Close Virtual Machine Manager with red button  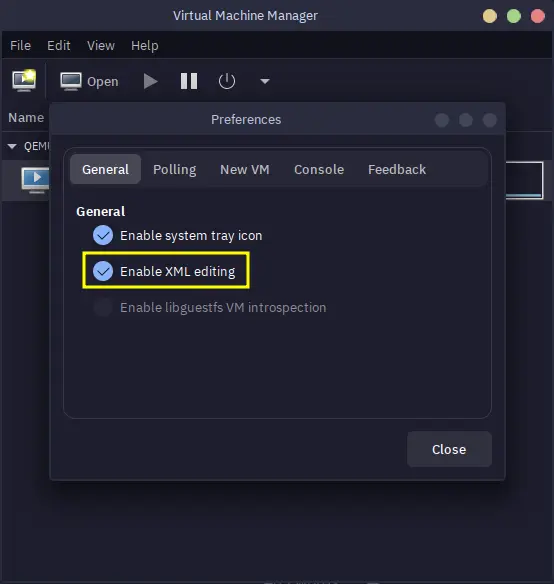537,16
